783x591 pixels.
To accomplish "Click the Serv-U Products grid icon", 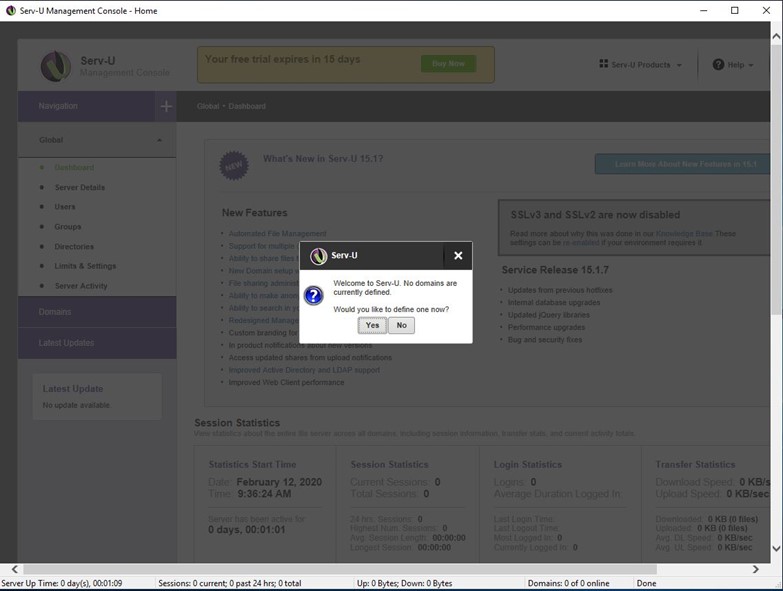I will tap(603, 64).
